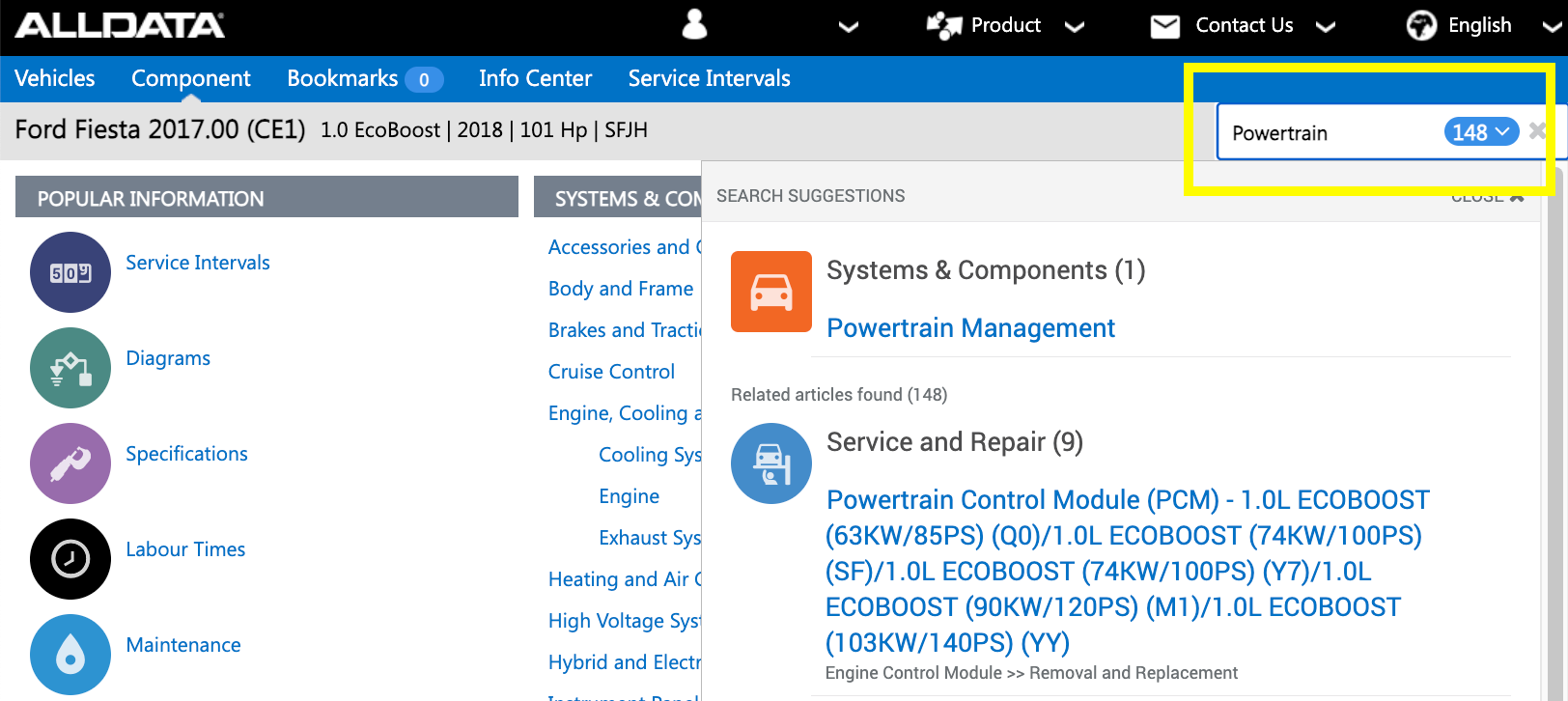The image size is (1568, 701).
Task: Open the Info Center tab
Action: (x=536, y=78)
